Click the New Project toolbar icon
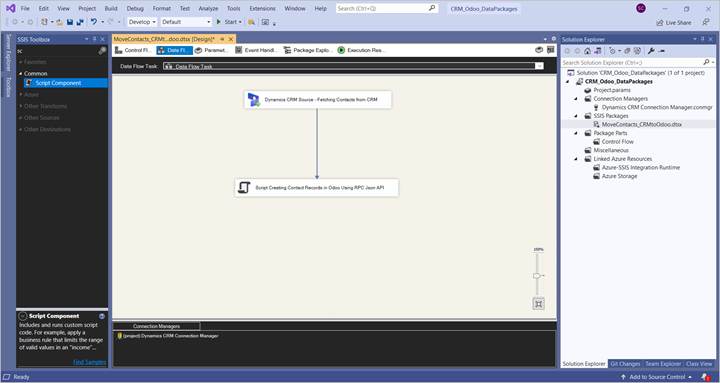The image size is (720, 383). click(x=45, y=22)
